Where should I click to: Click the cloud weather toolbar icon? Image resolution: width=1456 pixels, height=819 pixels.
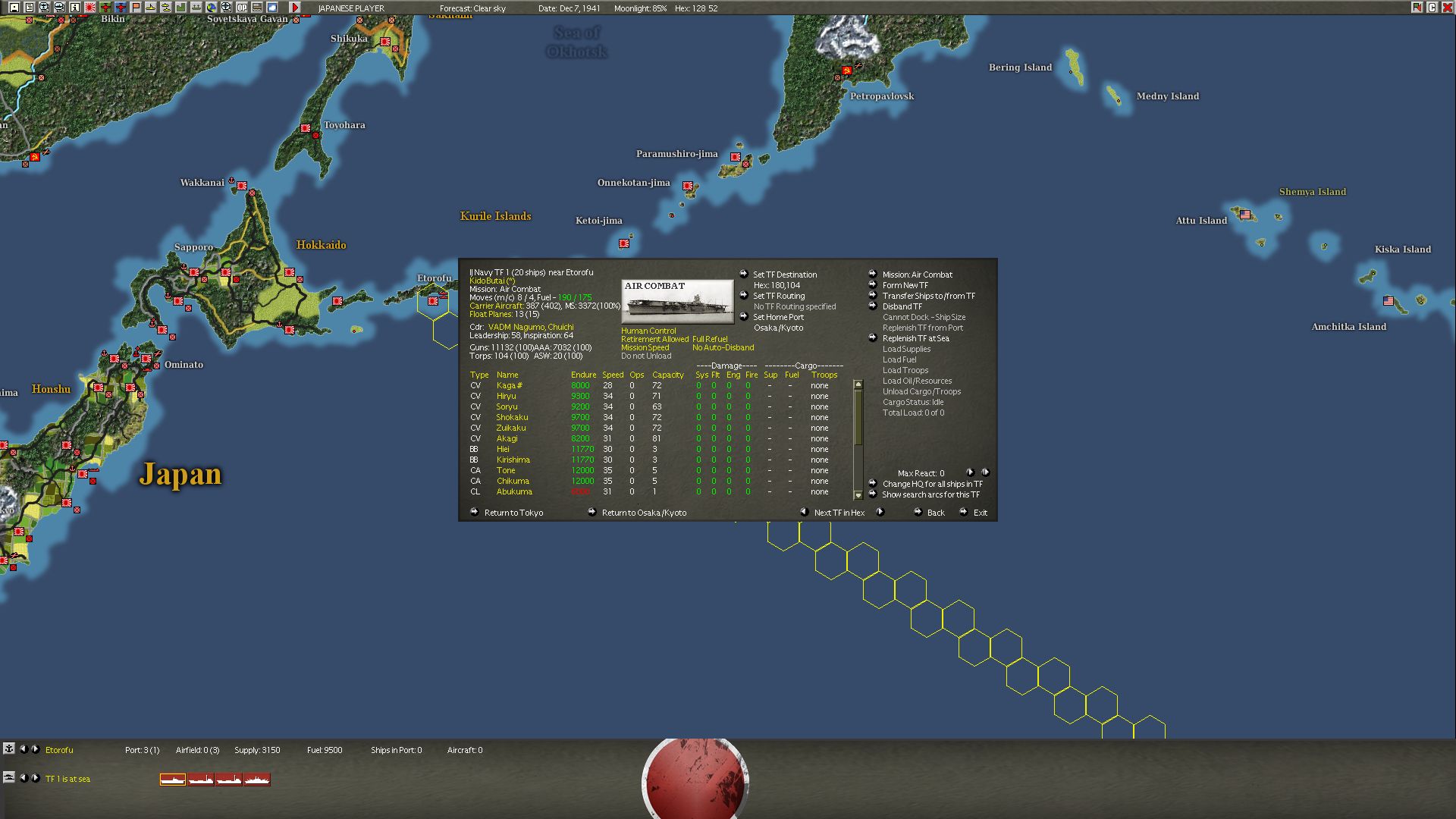click(272, 8)
